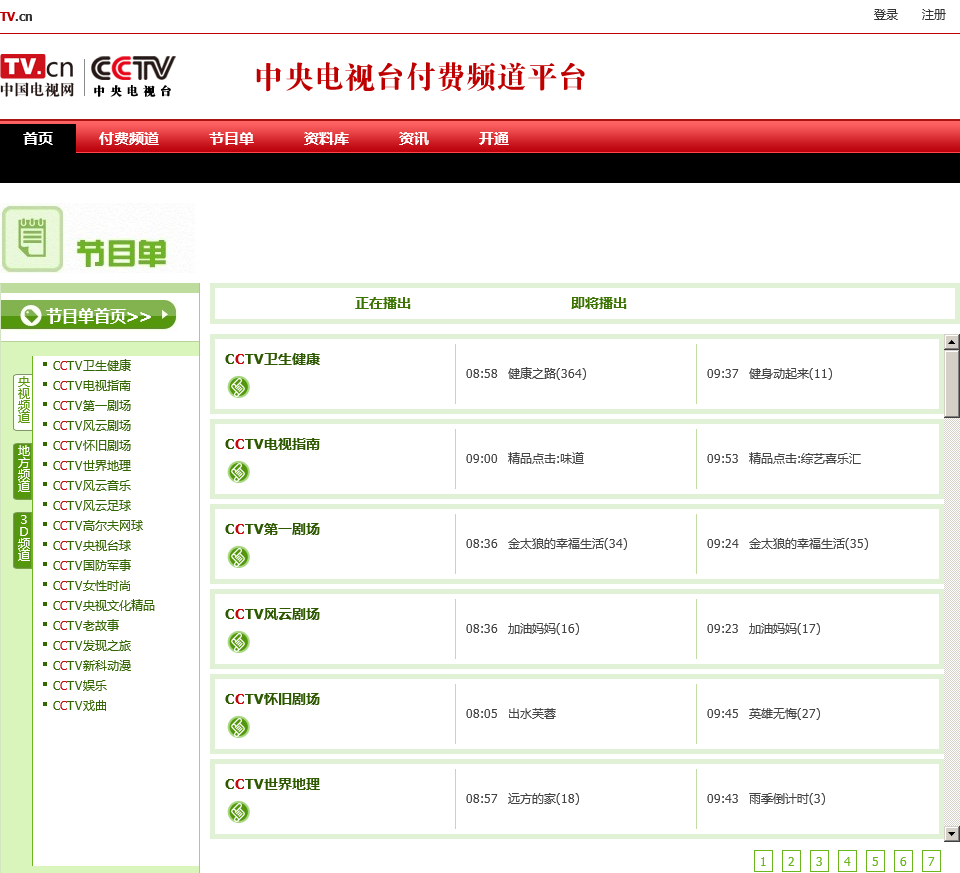The width and height of the screenshot is (960, 873).
Task: Select the 3D频道 side tab
Action: [23, 540]
